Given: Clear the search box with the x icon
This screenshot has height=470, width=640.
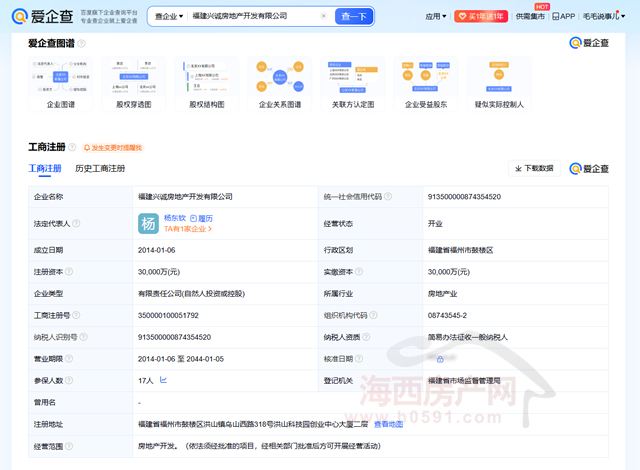Looking at the screenshot, I should 323,16.
